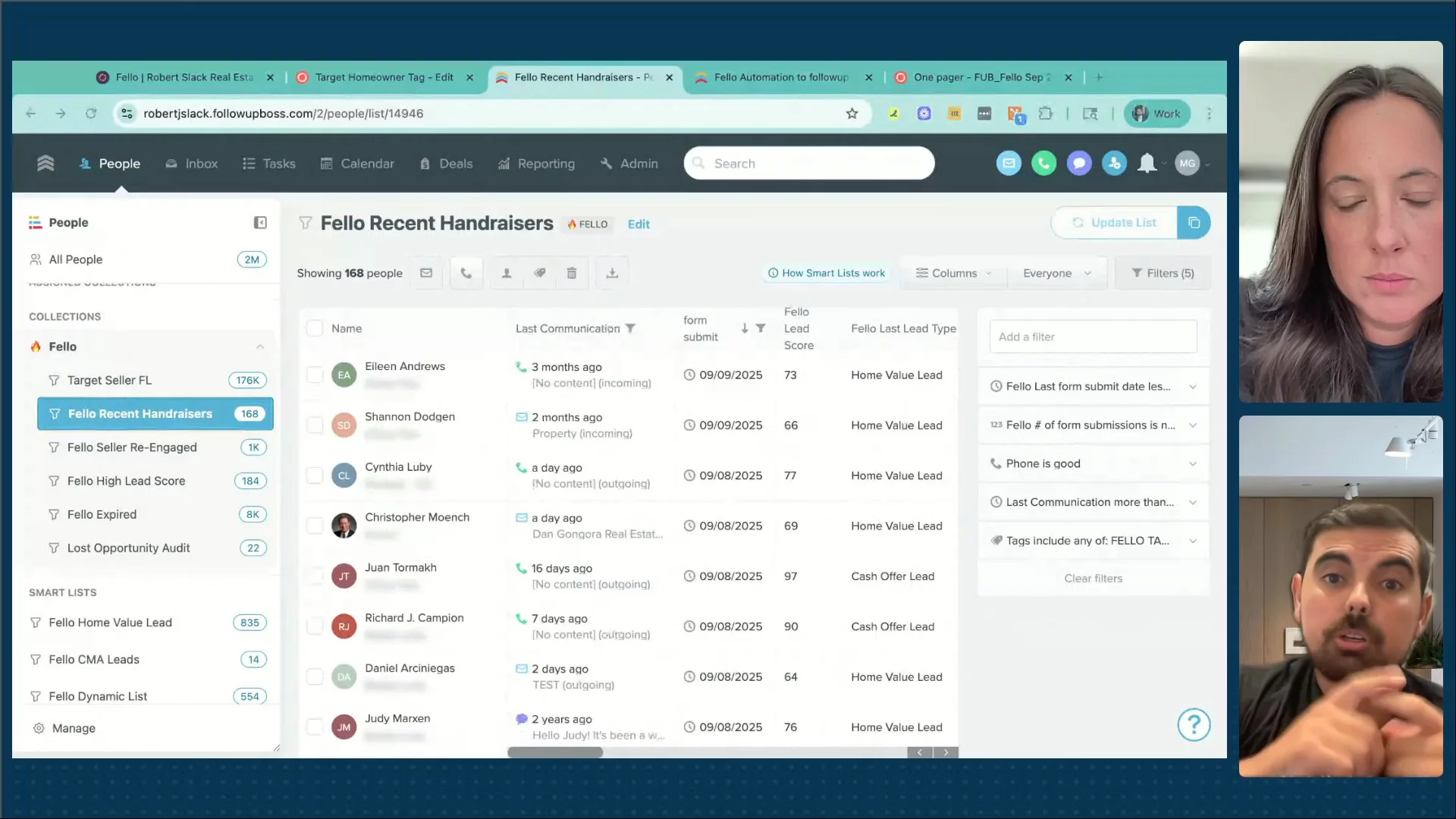This screenshot has height=819, width=1456.
Task: Click the Follow Up Boss logo icon
Action: coord(45,163)
